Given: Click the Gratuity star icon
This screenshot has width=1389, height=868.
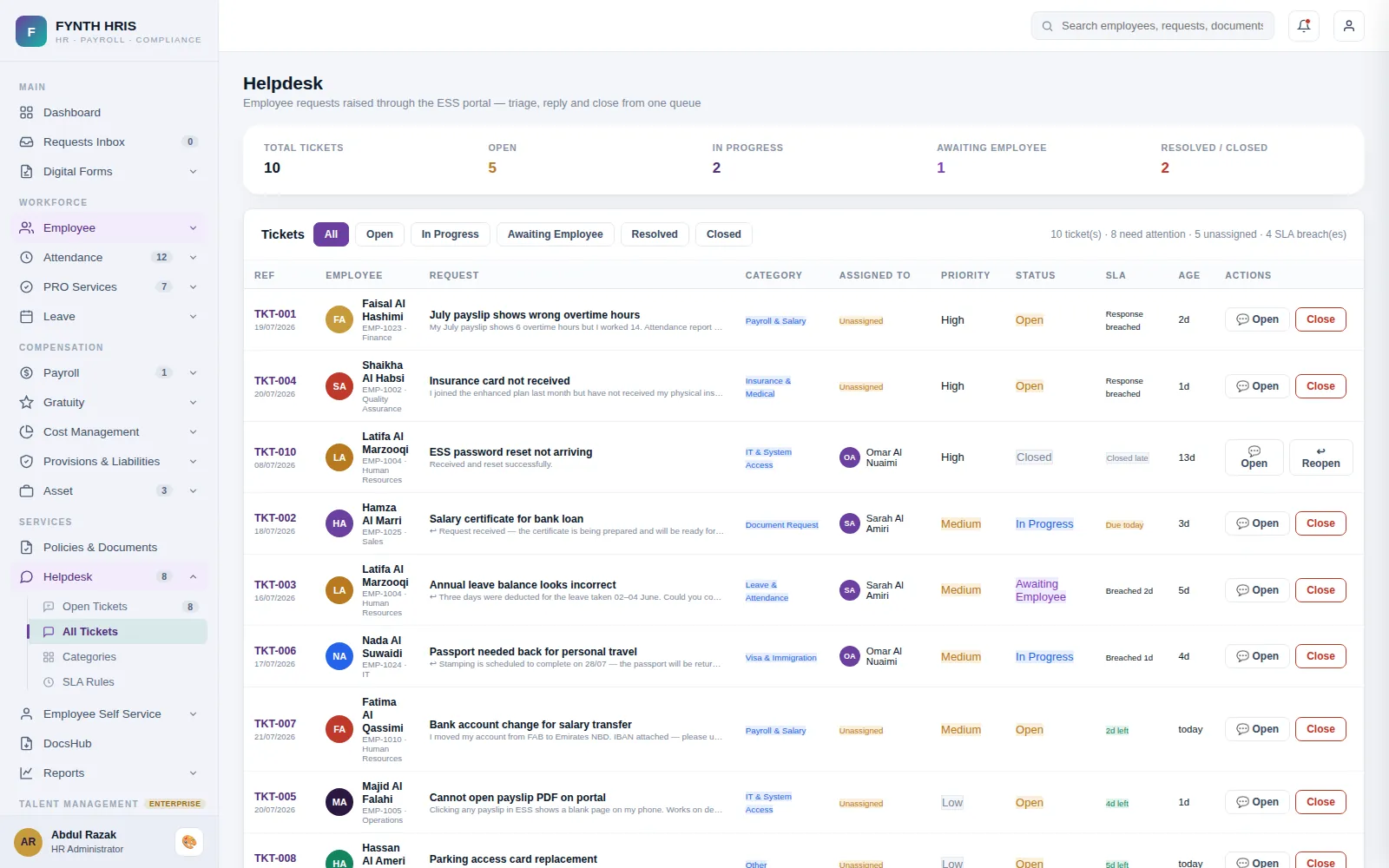Looking at the screenshot, I should click(27, 403).
